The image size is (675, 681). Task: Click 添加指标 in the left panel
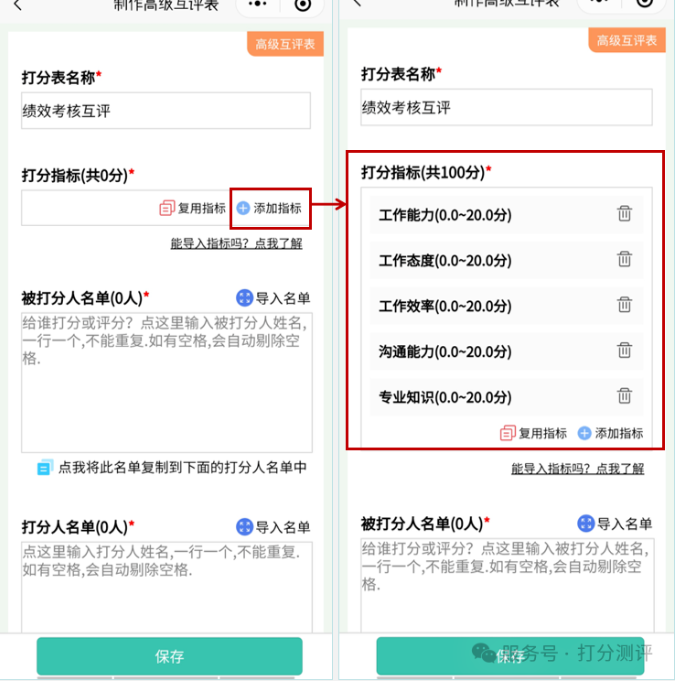(269, 208)
